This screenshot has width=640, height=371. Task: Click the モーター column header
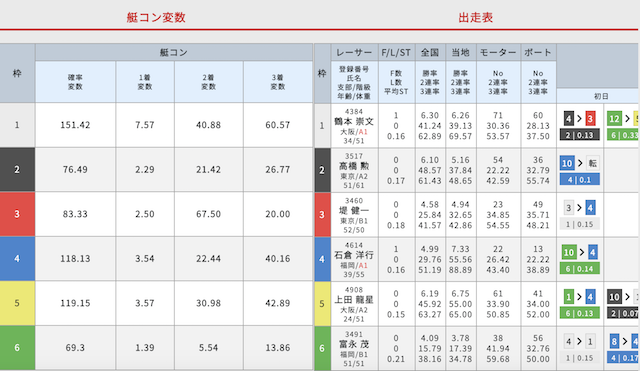pos(498,52)
